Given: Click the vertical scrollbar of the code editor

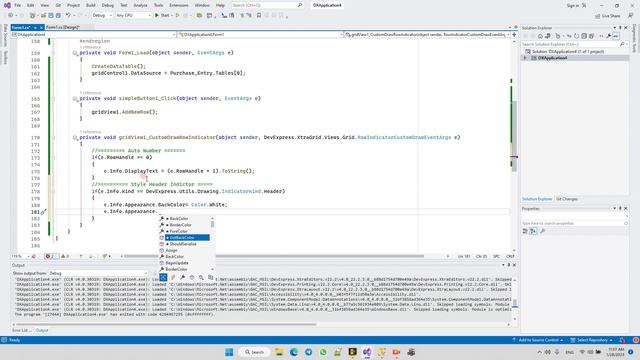Looking at the screenshot, I should coord(514,145).
